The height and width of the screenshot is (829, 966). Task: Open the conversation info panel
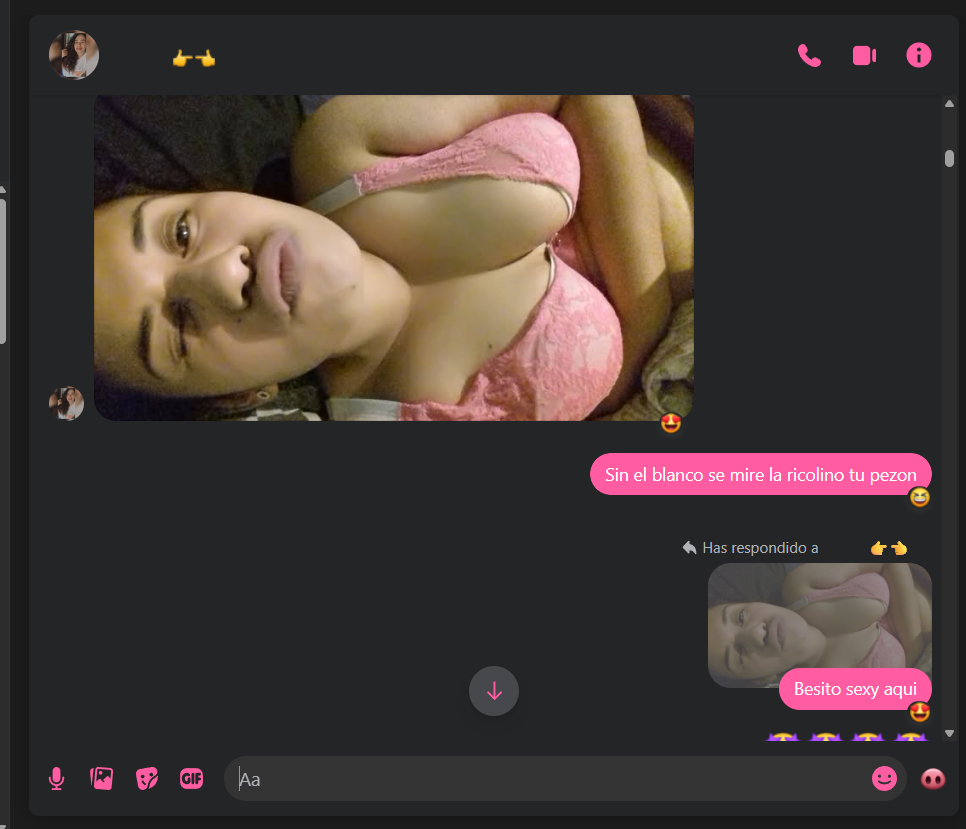pos(918,55)
